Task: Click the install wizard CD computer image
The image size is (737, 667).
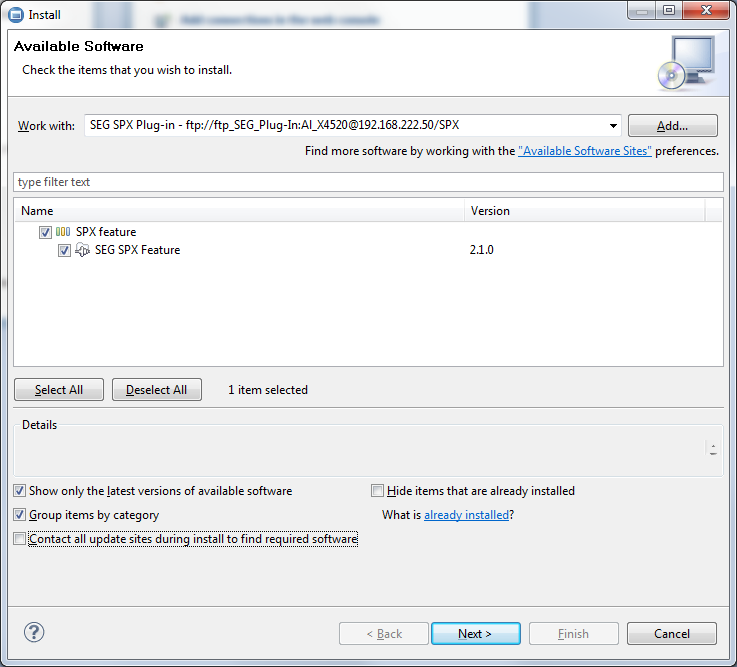Action: pyautogui.click(x=686, y=62)
